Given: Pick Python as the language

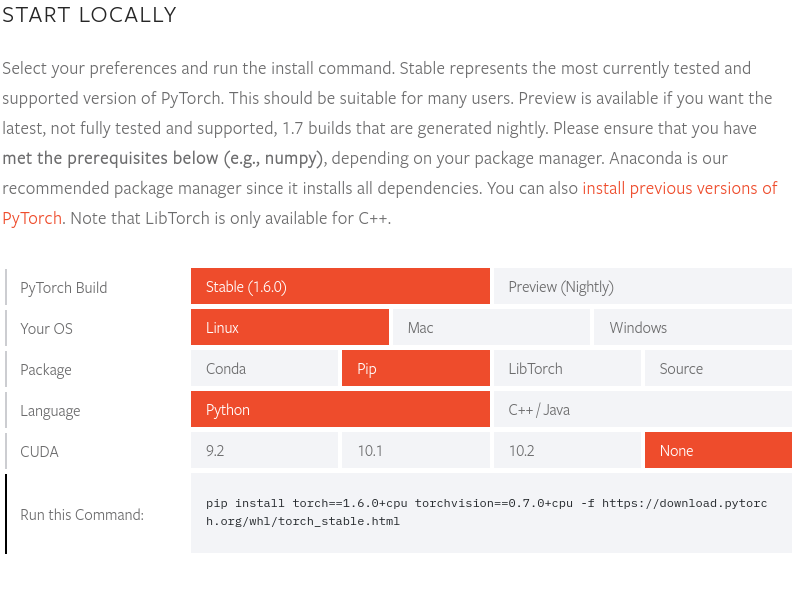Looking at the screenshot, I should [340, 410].
